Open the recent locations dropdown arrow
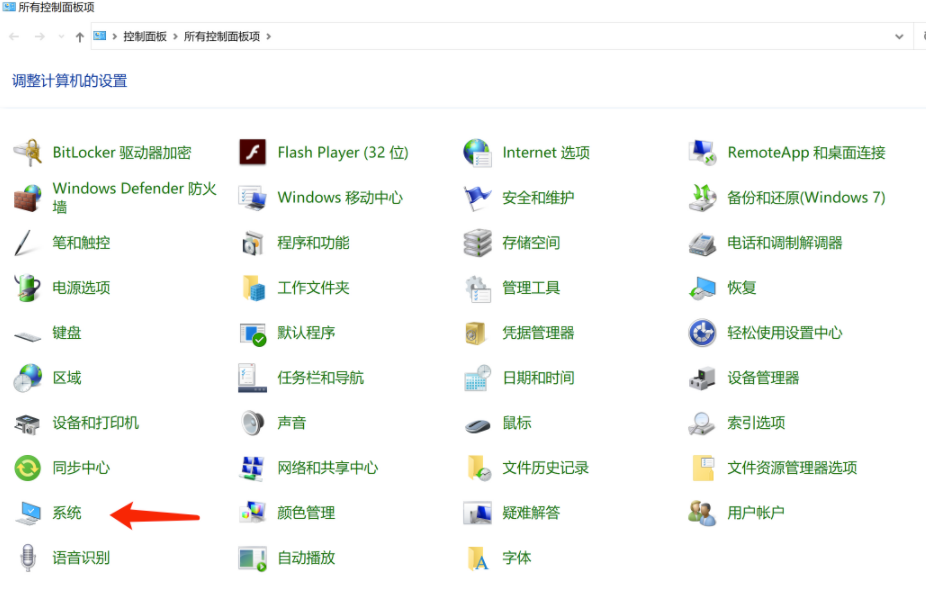 pyautogui.click(x=61, y=37)
